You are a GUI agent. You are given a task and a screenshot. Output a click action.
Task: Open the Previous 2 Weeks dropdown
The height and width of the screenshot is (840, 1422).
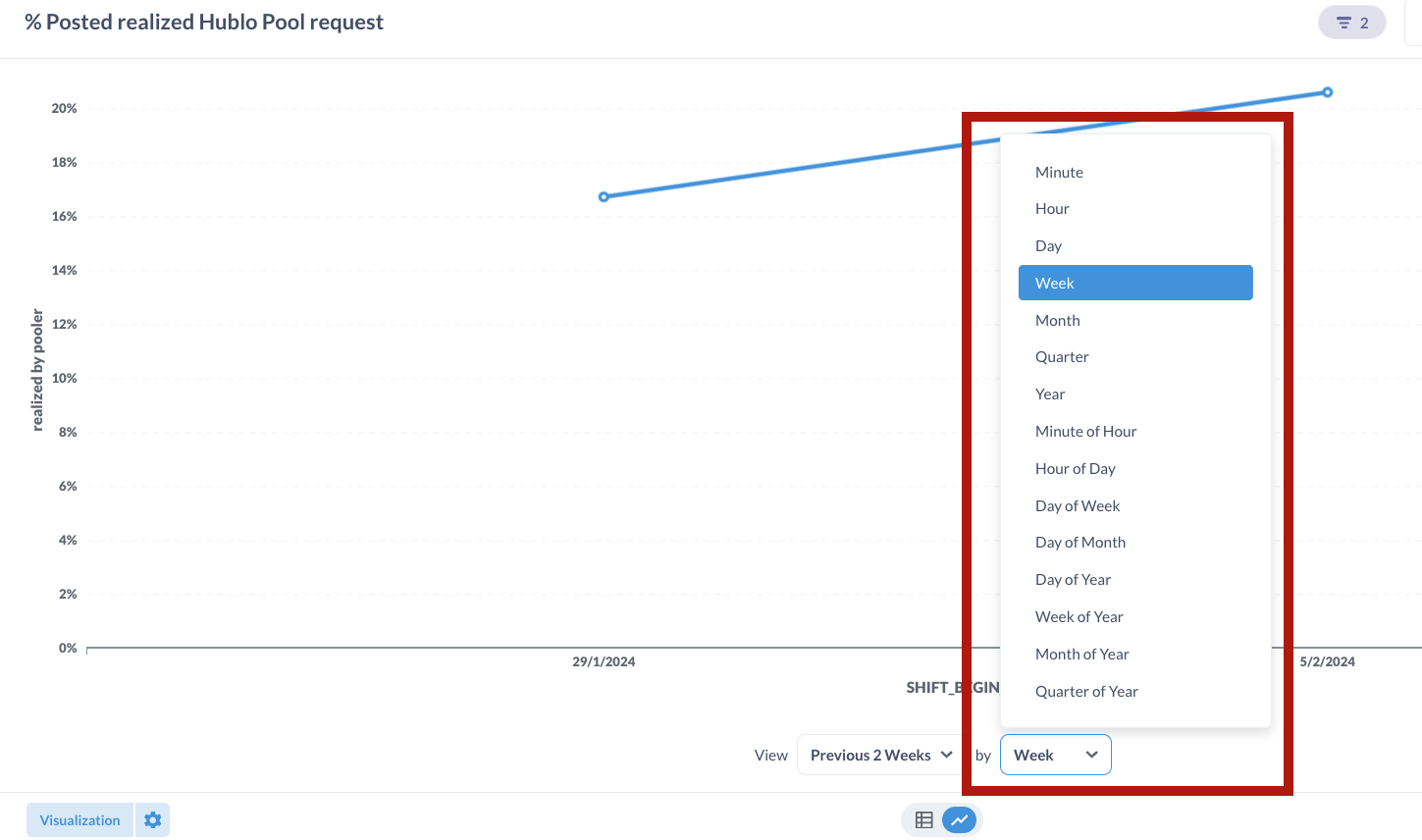point(878,755)
